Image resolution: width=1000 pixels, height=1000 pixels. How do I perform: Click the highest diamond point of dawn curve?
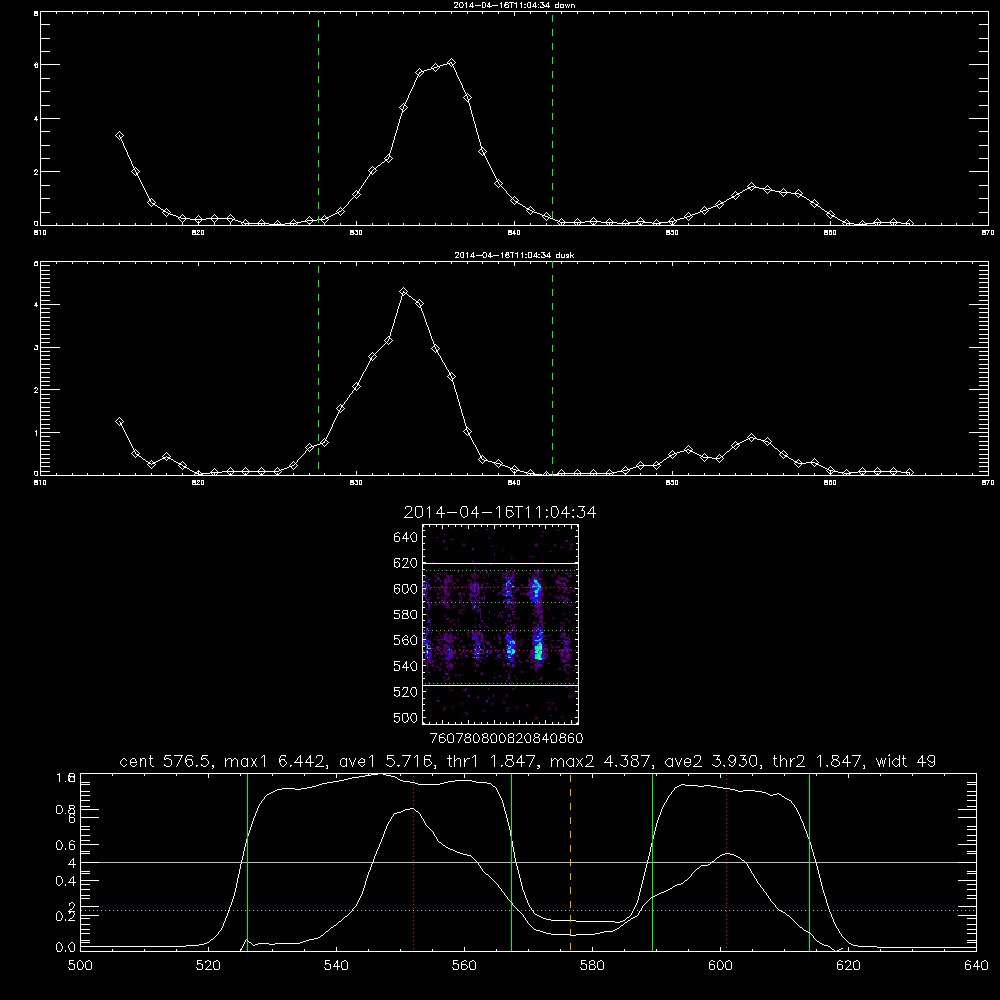(x=452, y=62)
